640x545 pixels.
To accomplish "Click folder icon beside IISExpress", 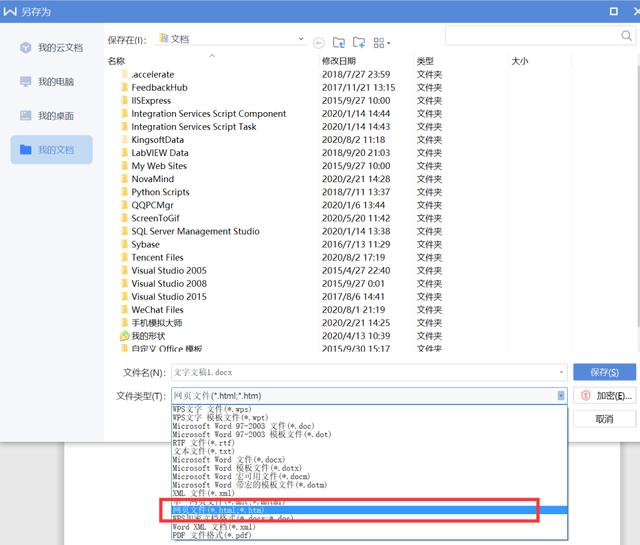I will pyautogui.click(x=124, y=100).
